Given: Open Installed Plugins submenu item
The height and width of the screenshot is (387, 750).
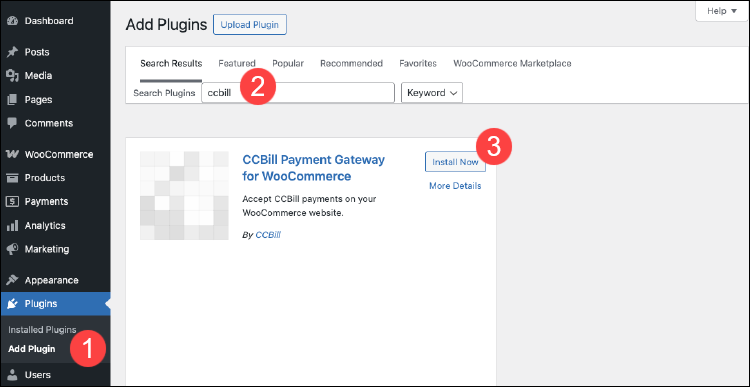Looking at the screenshot, I should [x=42, y=330].
